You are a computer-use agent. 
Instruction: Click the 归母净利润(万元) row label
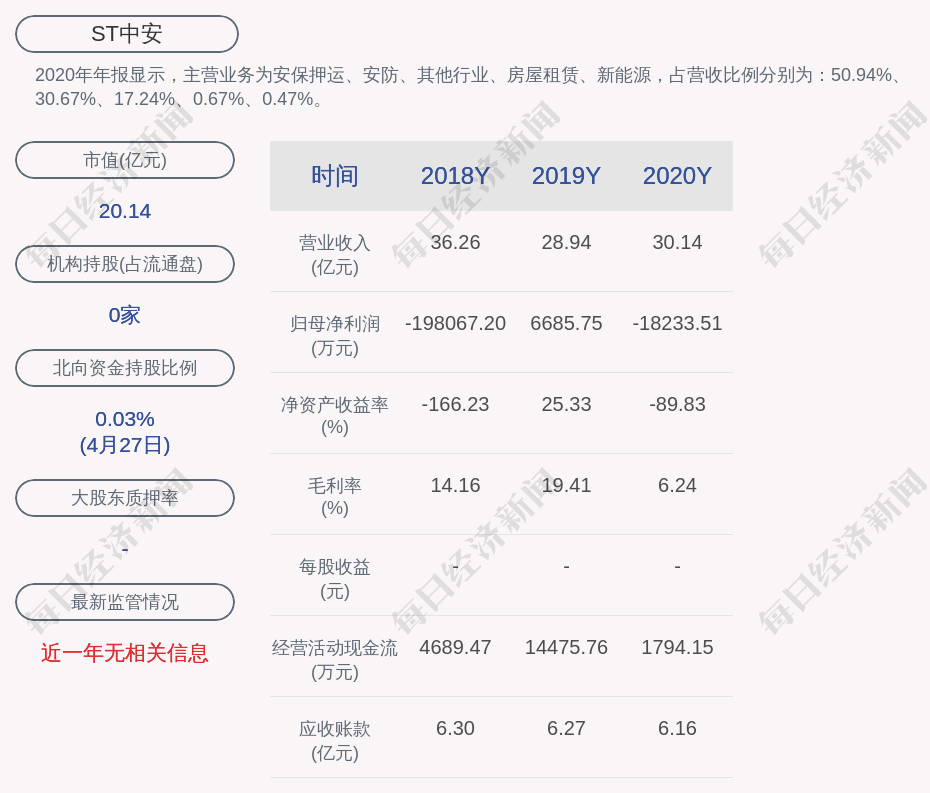pos(335,336)
